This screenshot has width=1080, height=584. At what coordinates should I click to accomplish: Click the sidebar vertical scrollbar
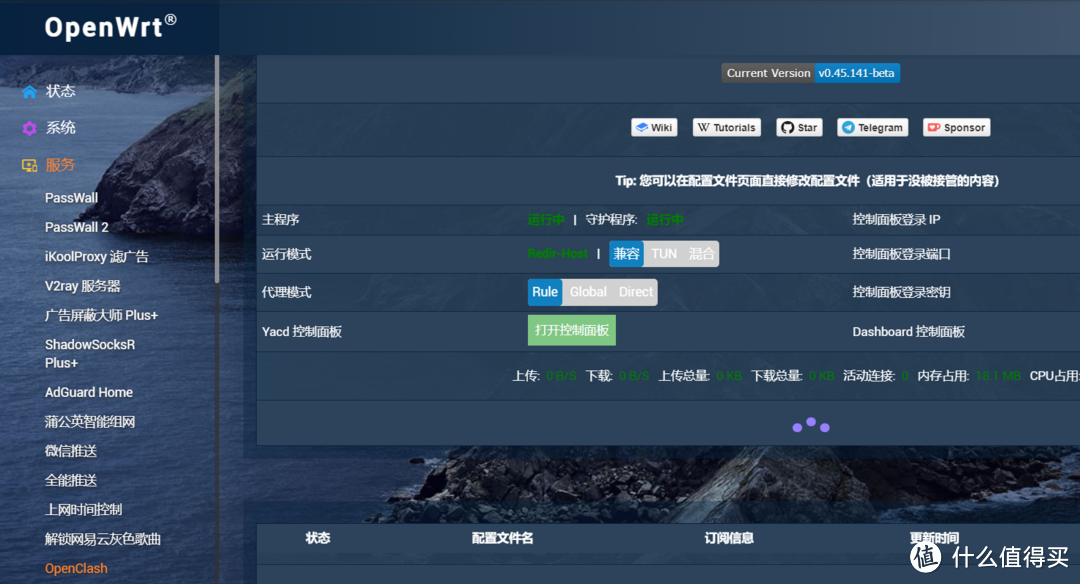[217, 169]
